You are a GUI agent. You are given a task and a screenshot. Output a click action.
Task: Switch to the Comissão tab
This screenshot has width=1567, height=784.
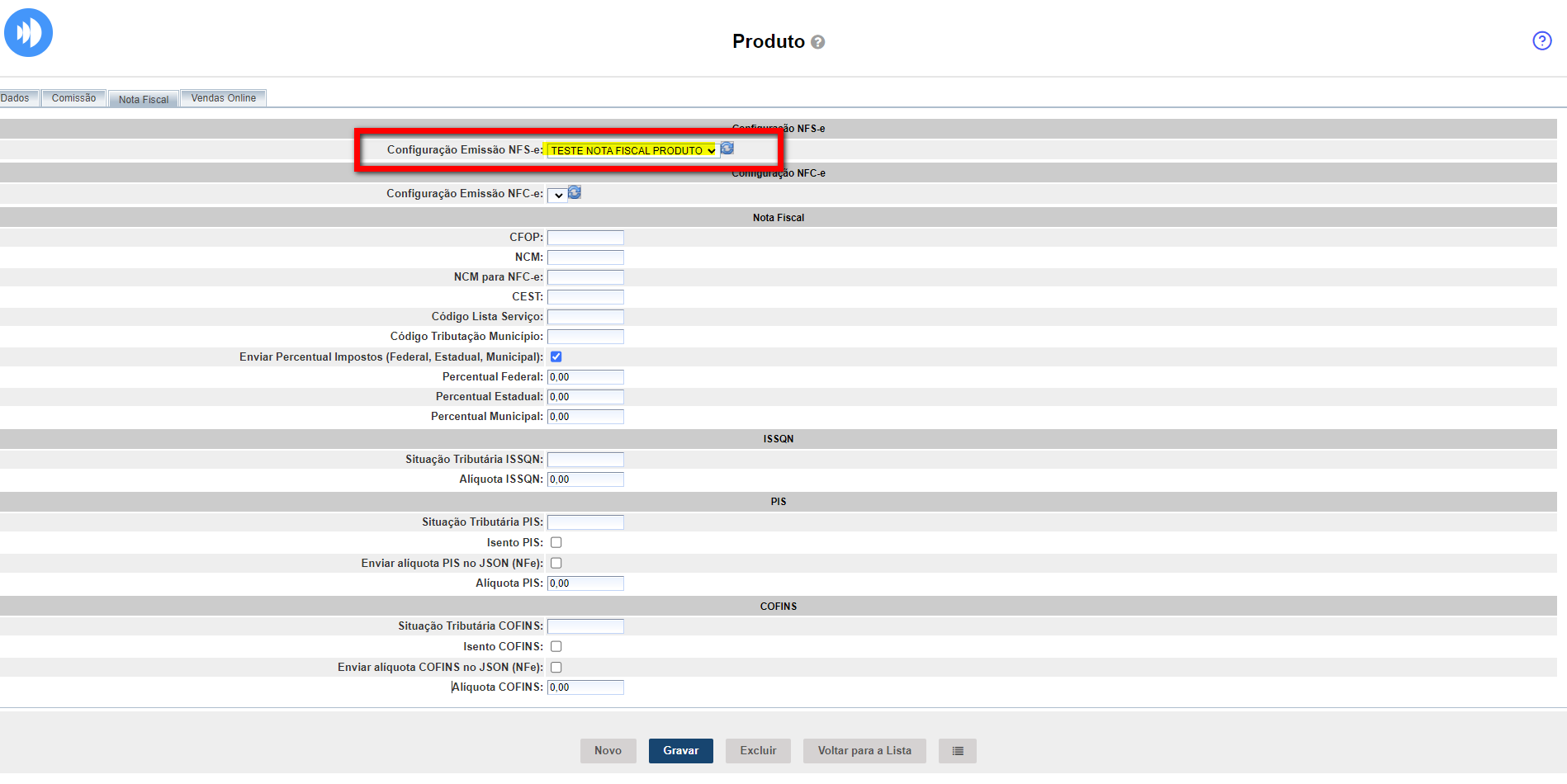click(73, 98)
